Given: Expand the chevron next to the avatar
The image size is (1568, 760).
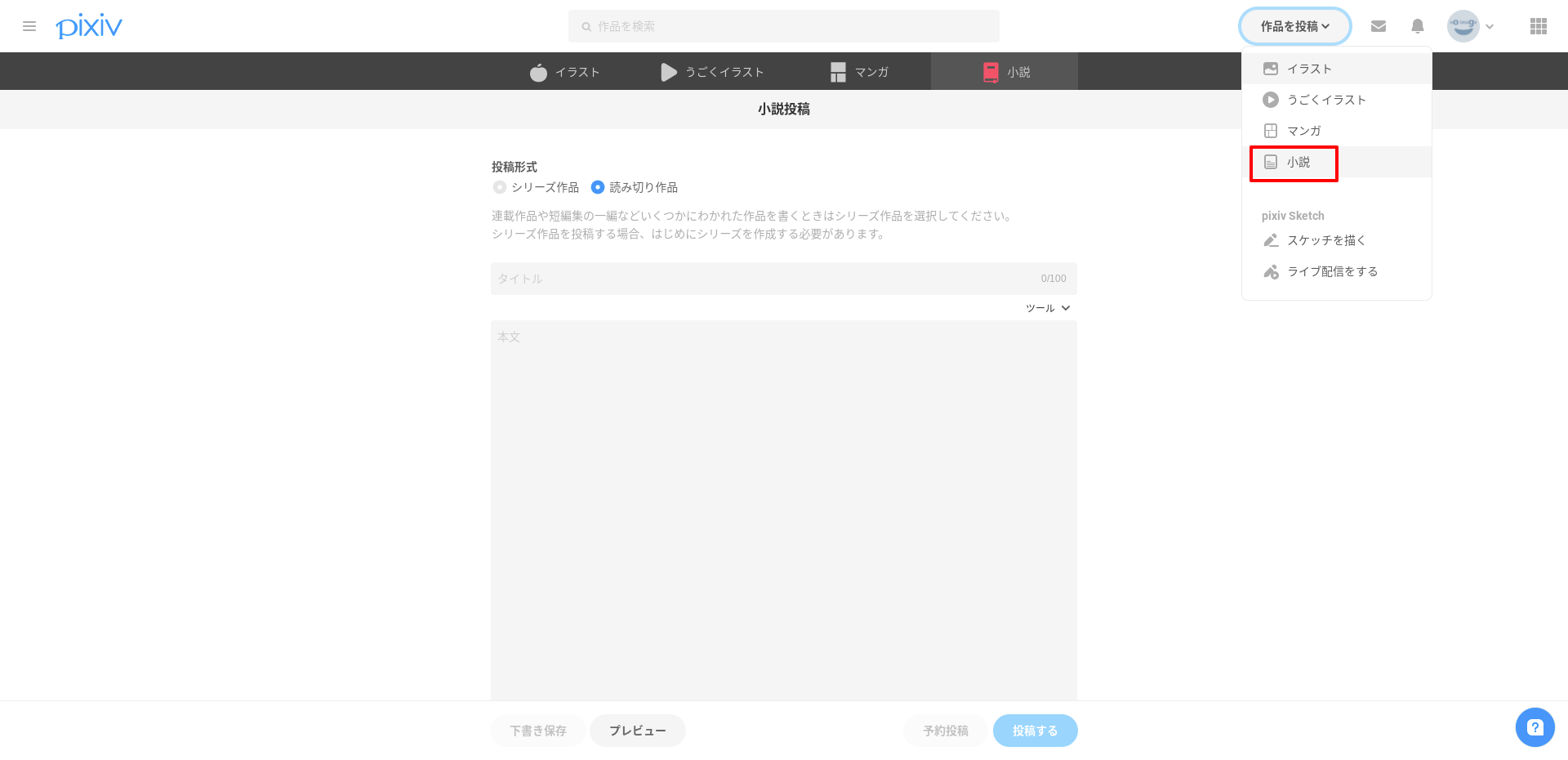Looking at the screenshot, I should [x=1490, y=26].
